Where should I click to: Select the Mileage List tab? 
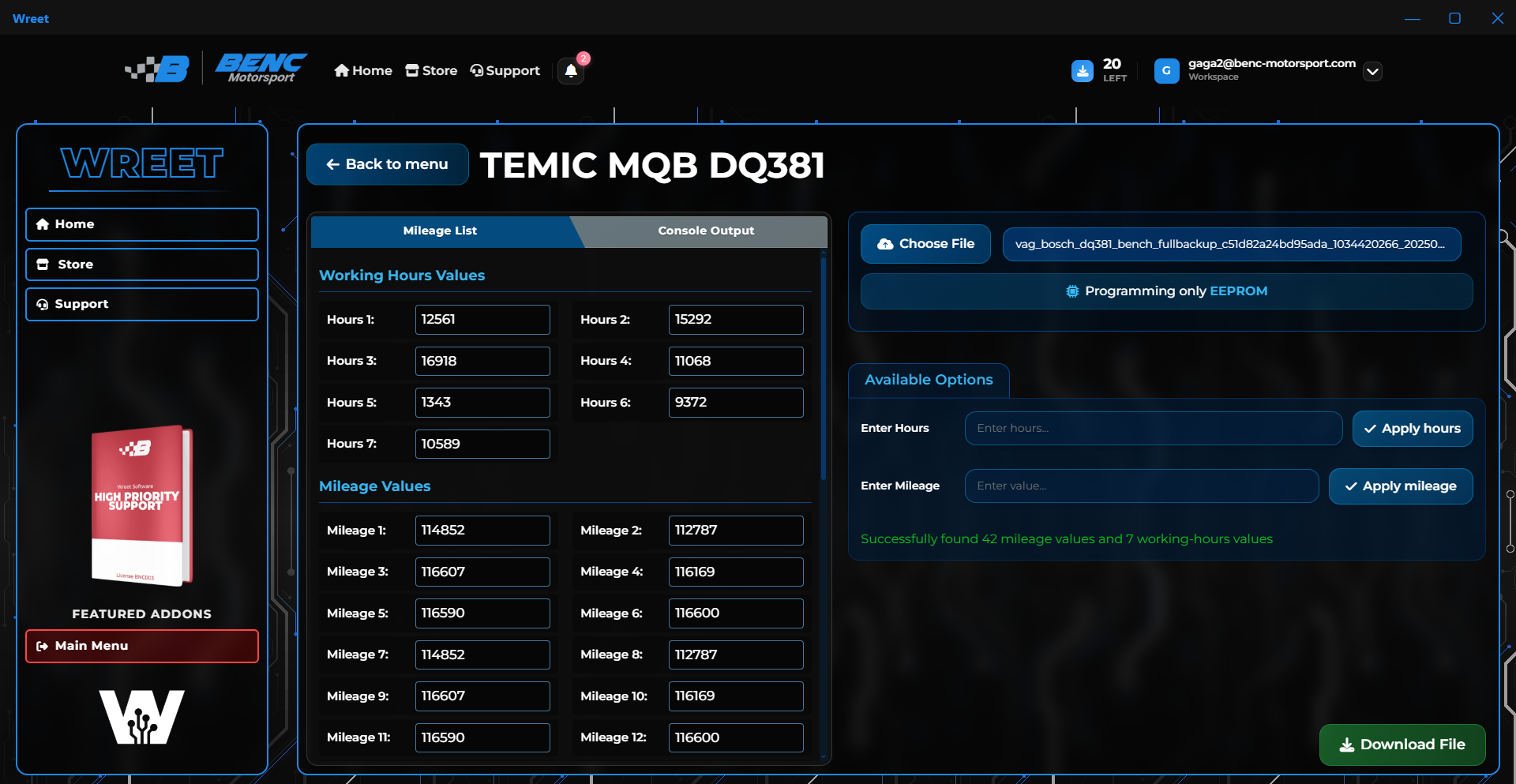click(440, 231)
